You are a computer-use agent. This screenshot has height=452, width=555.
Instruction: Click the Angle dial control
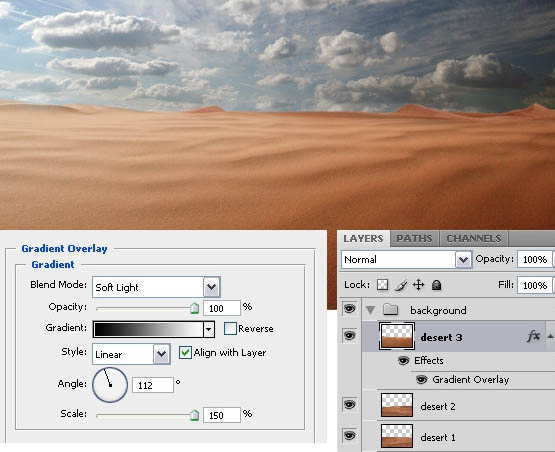[x=110, y=385]
